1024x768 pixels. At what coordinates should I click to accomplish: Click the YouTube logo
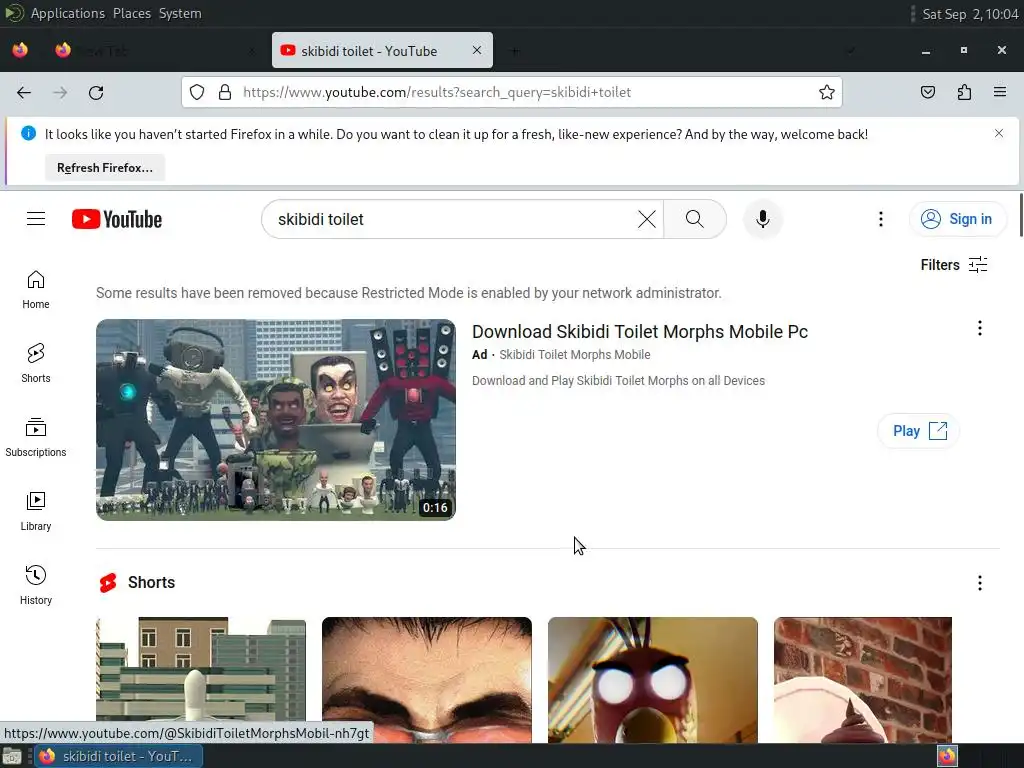click(x=117, y=219)
